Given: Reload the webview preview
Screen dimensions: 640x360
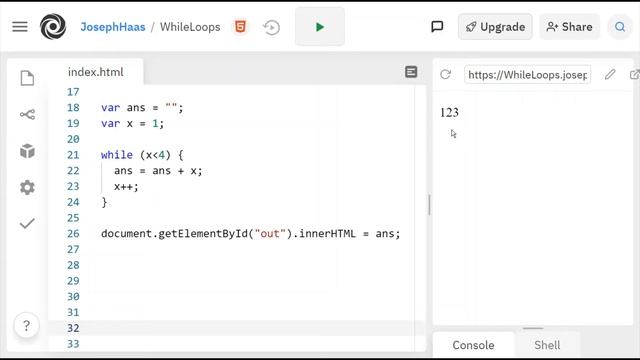Looking at the screenshot, I should pyautogui.click(x=445, y=74).
